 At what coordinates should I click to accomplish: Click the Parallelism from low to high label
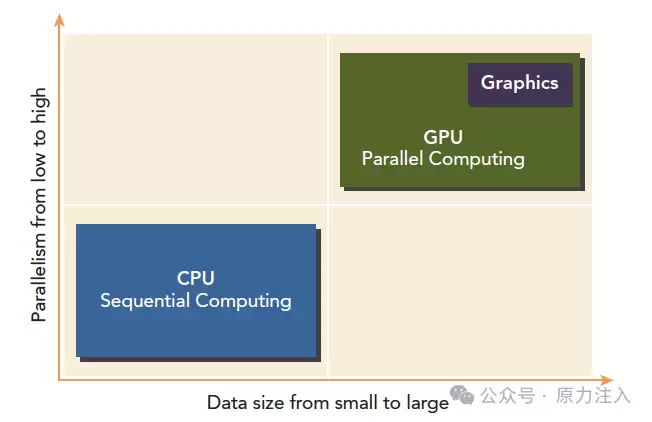point(39,205)
